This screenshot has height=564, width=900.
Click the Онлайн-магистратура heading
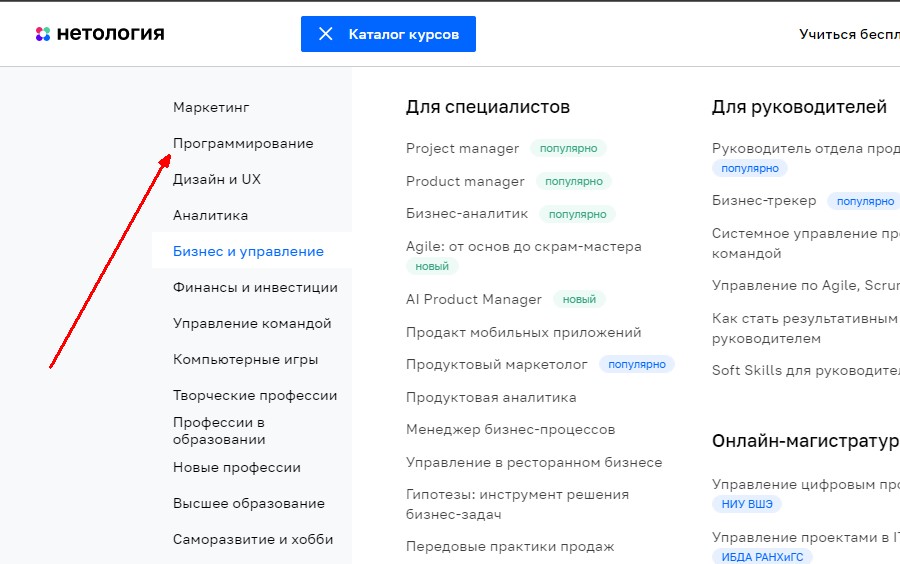click(x=806, y=441)
